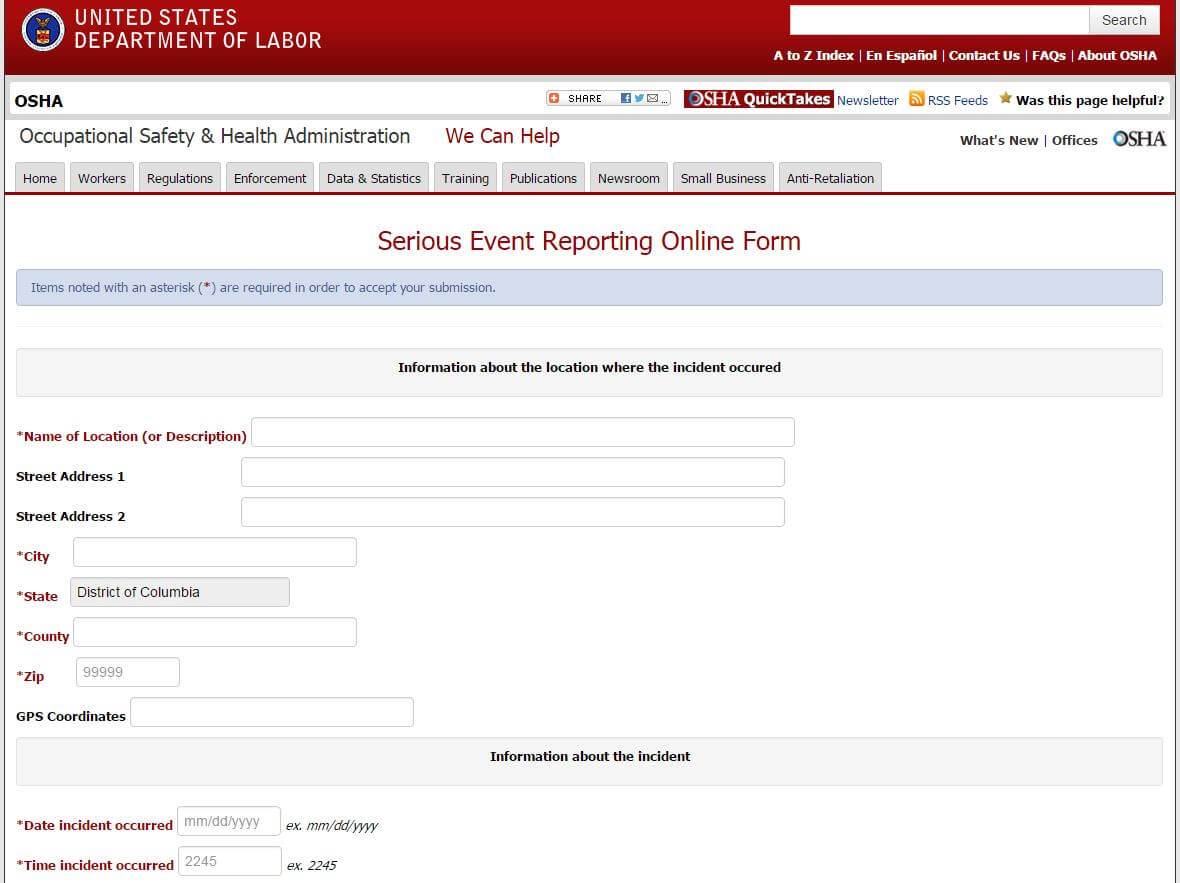Click the Search button
The height and width of the screenshot is (883, 1180).
pos(1124,20)
